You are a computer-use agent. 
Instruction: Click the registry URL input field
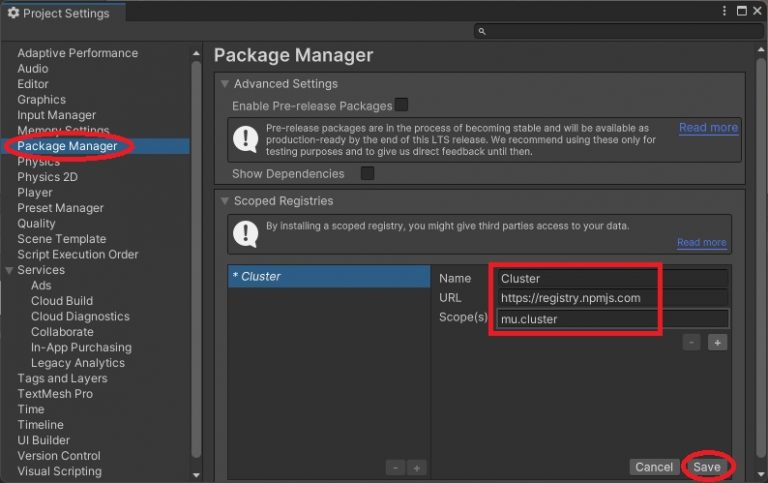(612, 298)
